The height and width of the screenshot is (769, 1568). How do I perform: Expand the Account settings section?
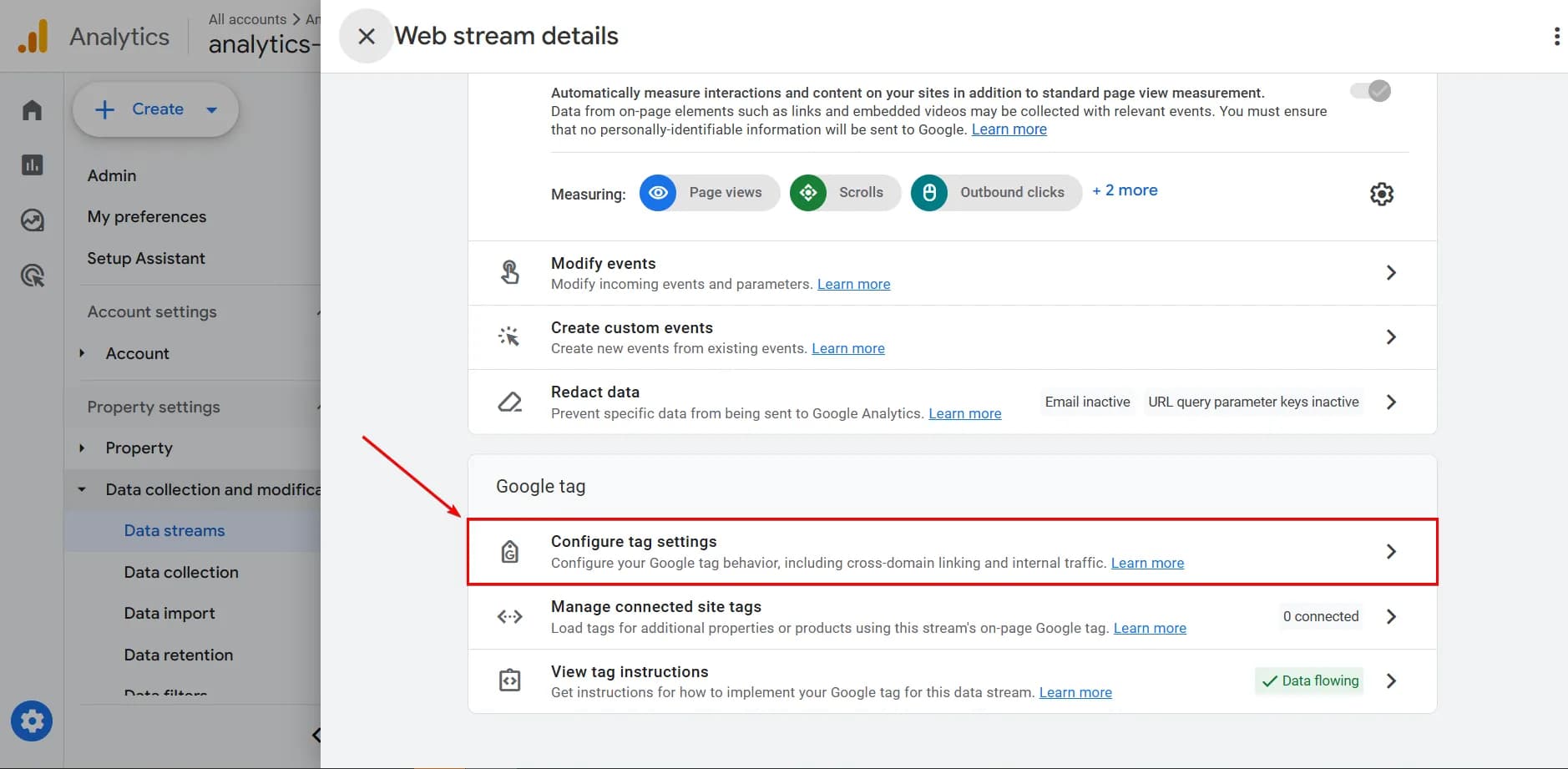pyautogui.click(x=151, y=311)
